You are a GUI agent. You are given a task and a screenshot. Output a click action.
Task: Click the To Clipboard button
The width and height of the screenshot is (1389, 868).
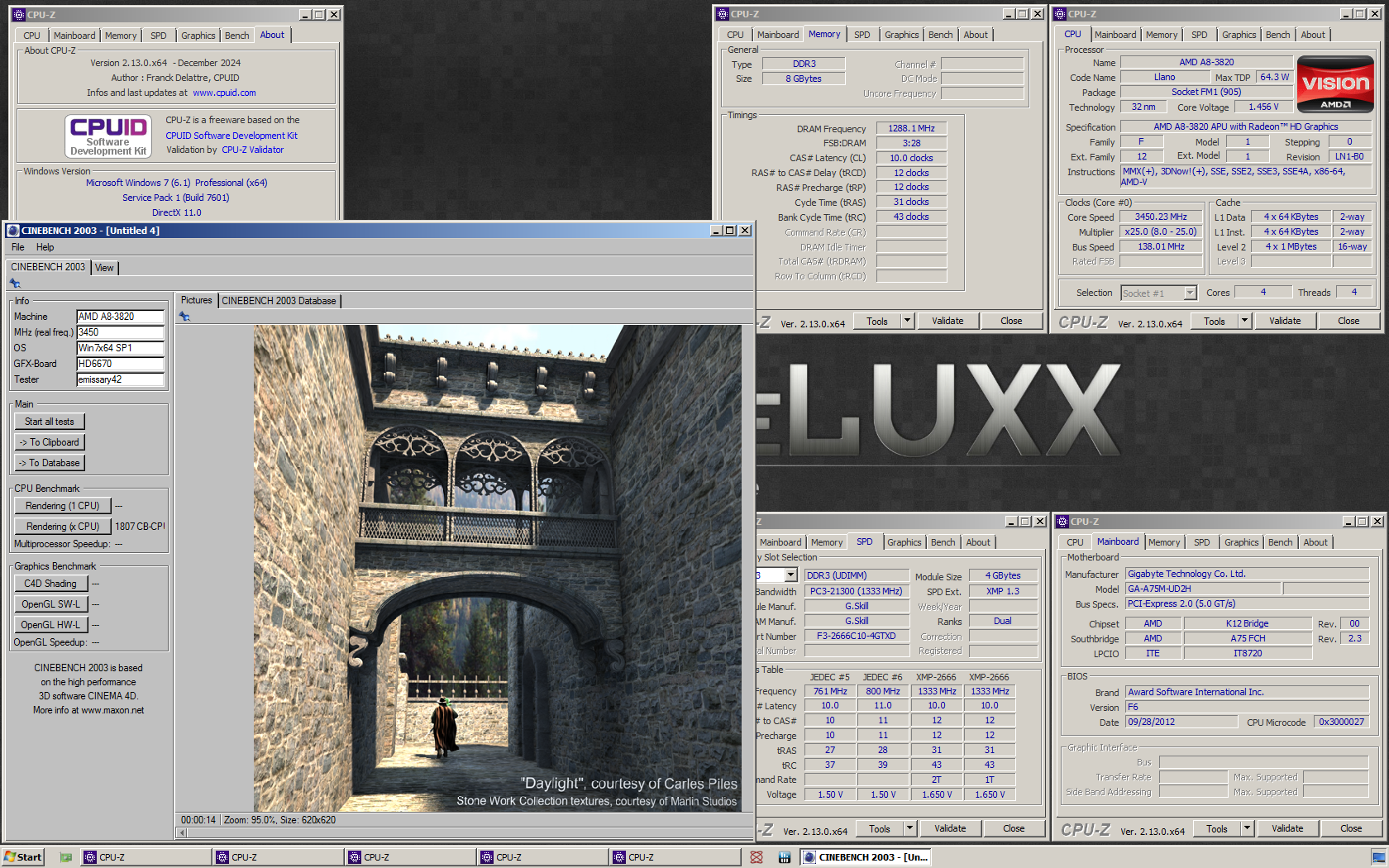(50, 442)
